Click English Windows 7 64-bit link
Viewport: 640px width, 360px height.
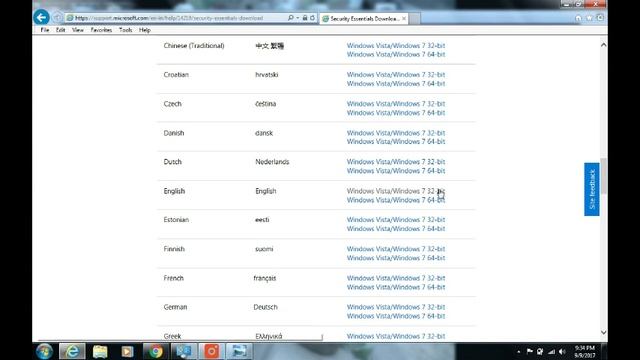coord(396,200)
